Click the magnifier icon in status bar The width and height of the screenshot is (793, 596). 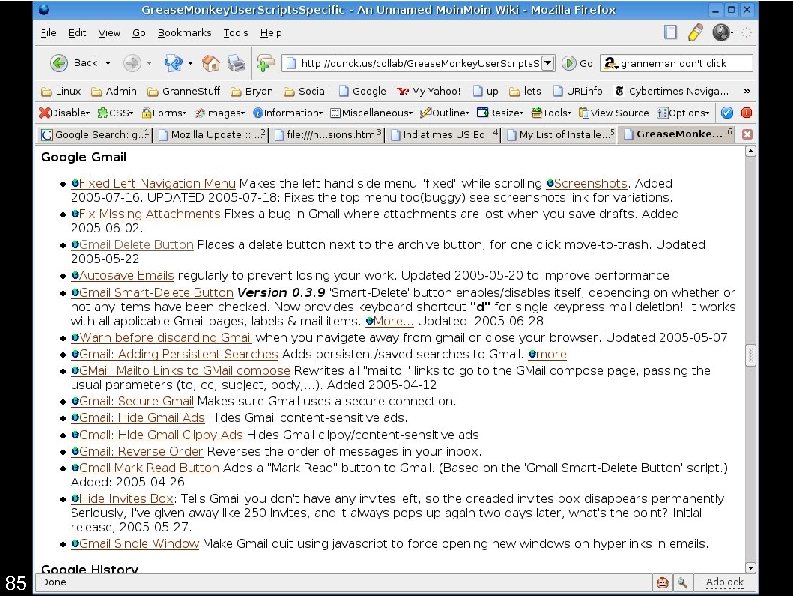point(683,582)
